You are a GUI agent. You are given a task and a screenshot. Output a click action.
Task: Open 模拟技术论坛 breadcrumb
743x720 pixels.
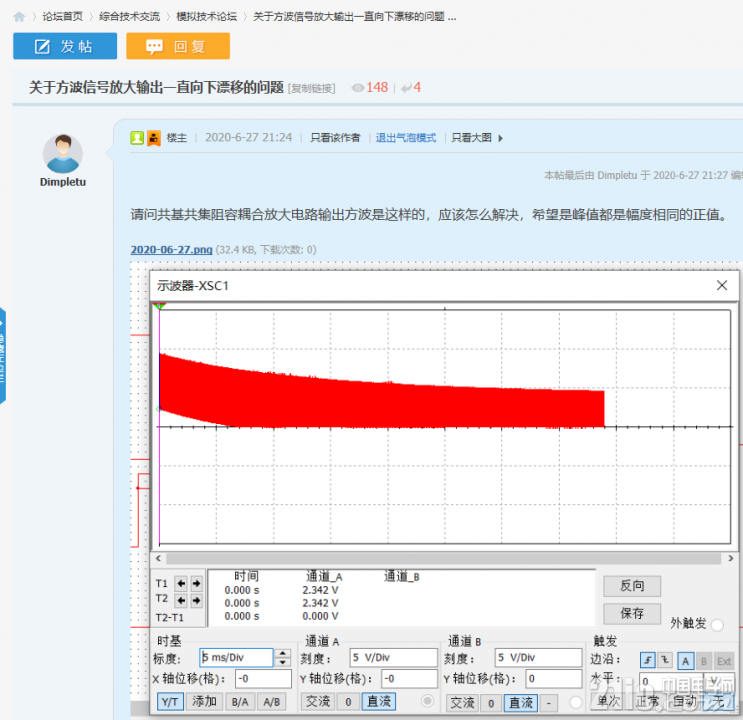[207, 17]
